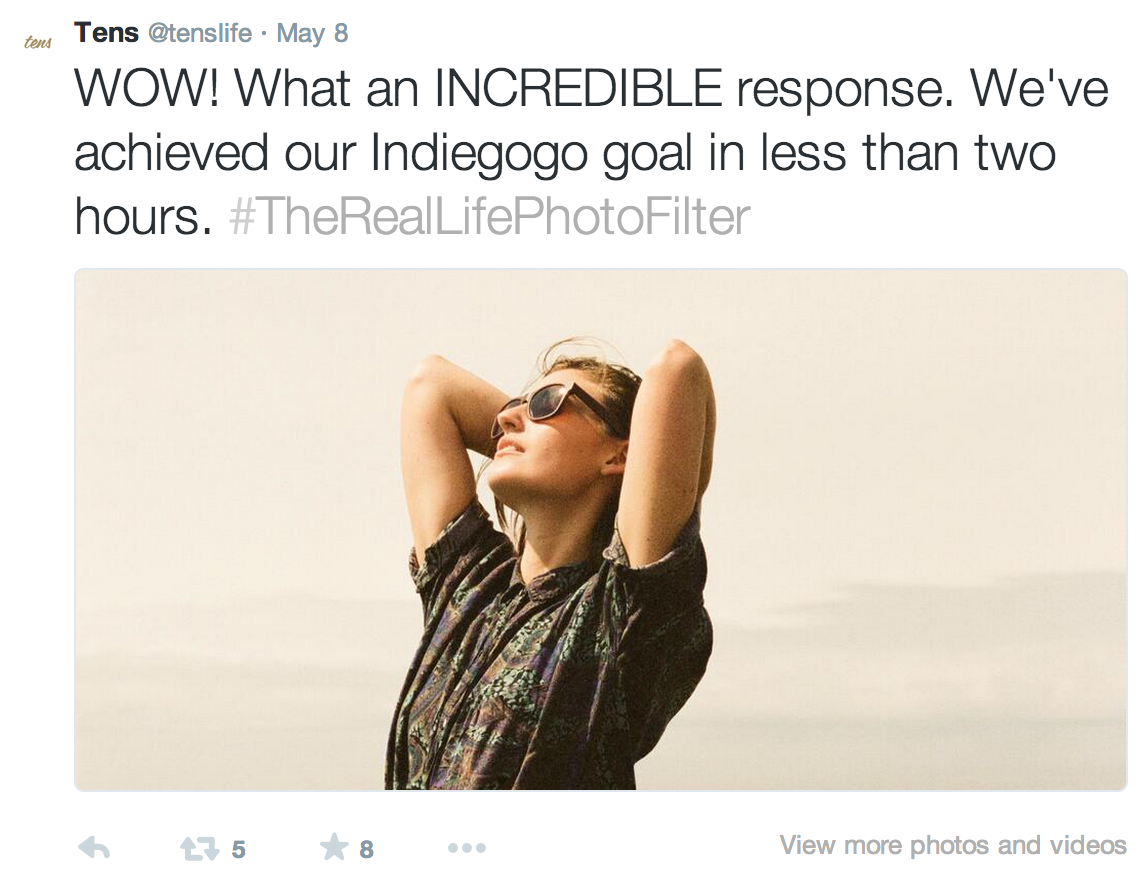1148x892 pixels.
Task: Click the word INCREDIBLE in the tweet text
Action: [578, 89]
